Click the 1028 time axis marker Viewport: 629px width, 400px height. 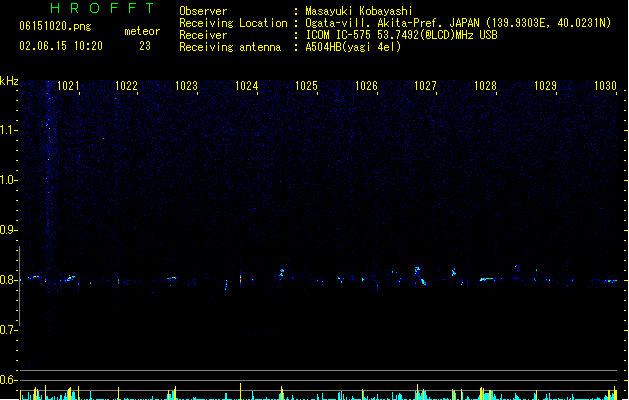[485, 85]
